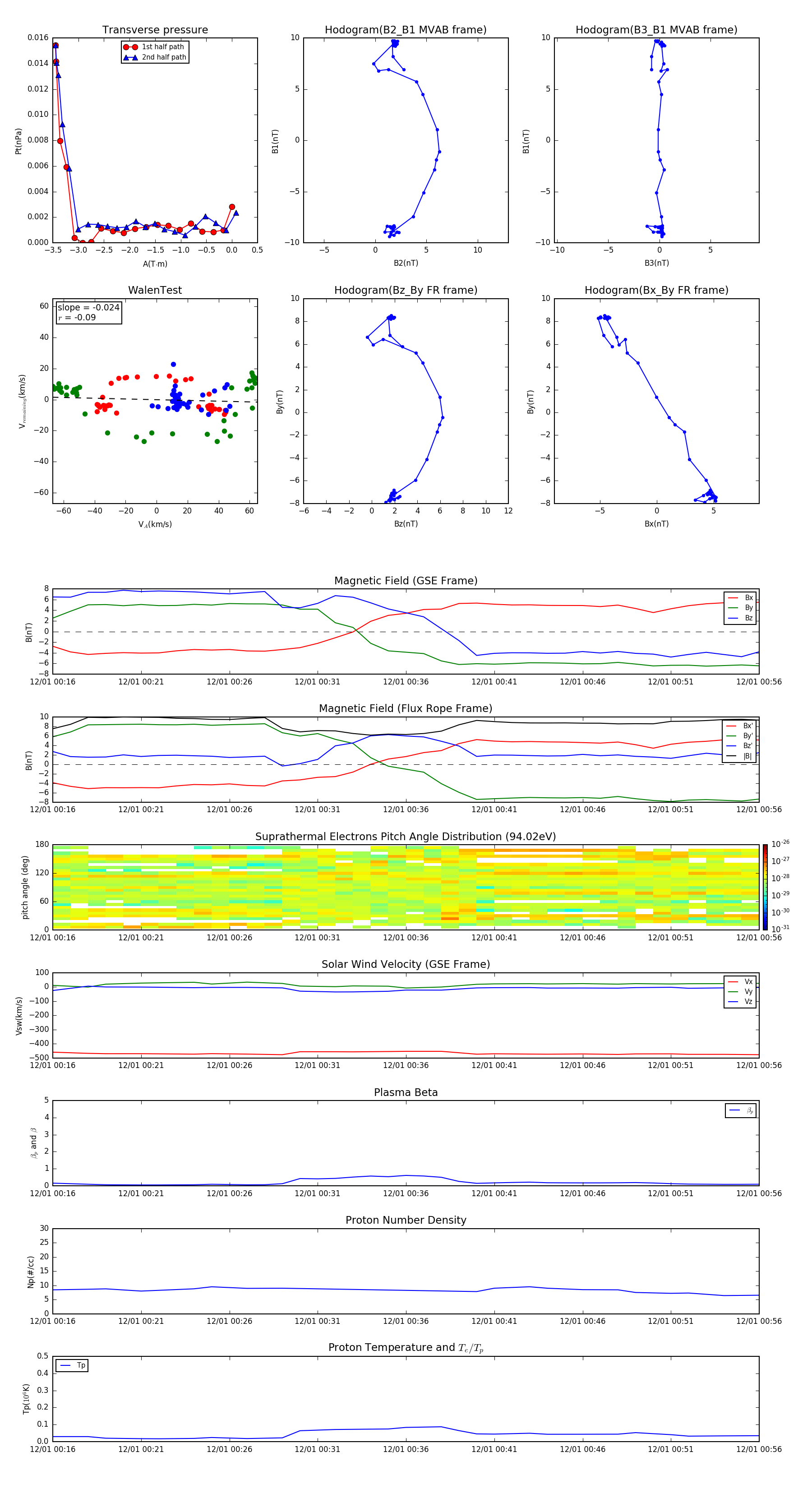Click the 'B3(nT)' x-axis label
812x1489 pixels.
tap(656, 263)
